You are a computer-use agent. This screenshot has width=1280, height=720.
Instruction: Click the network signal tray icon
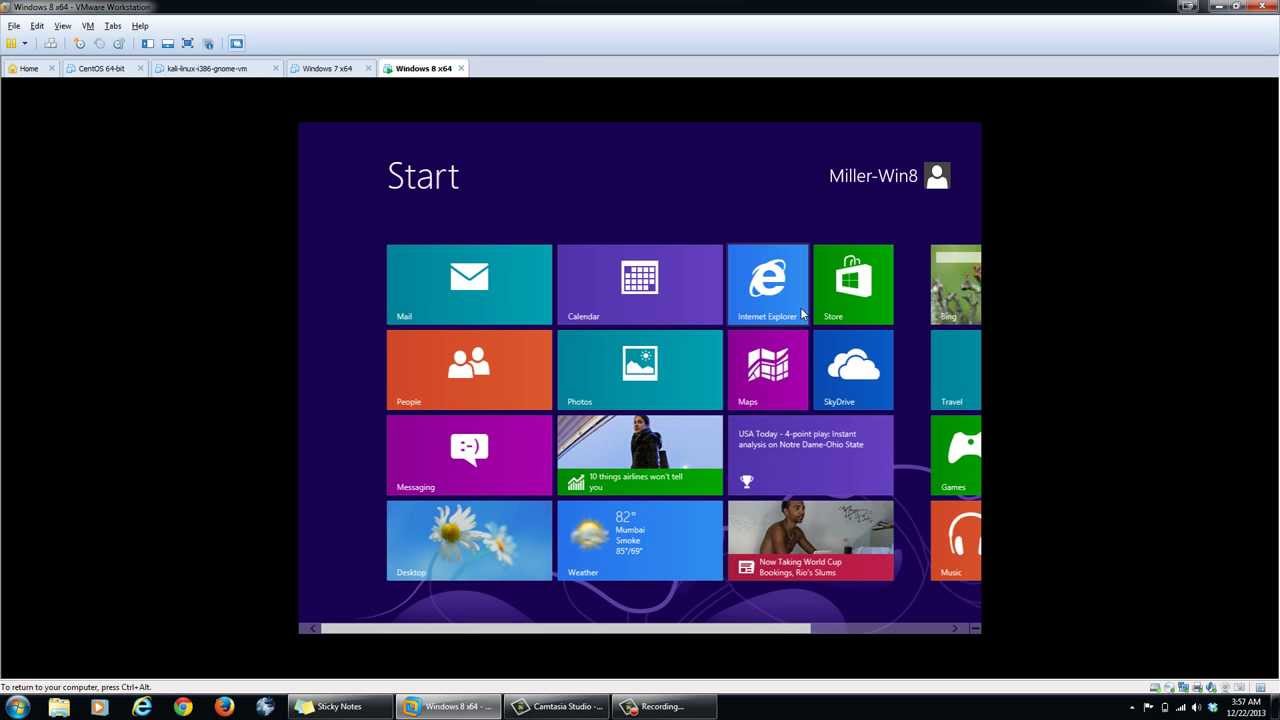pos(1181,707)
